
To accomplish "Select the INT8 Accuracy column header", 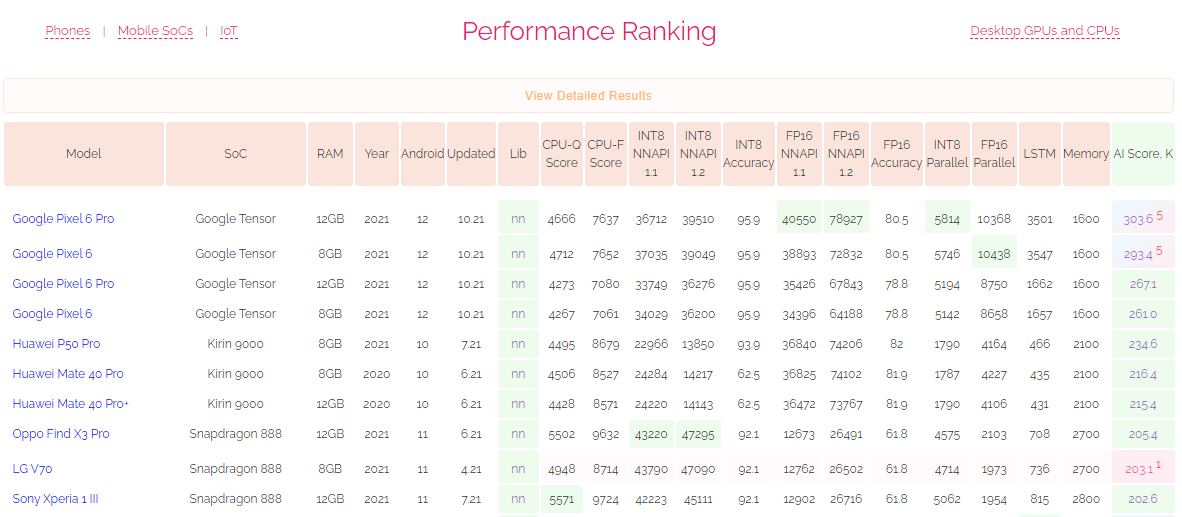I will [x=748, y=154].
